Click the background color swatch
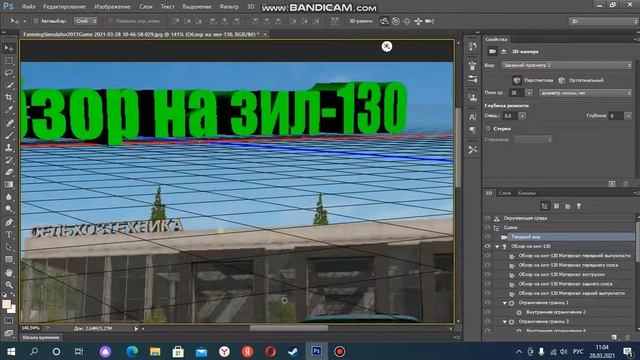 [x=13, y=309]
